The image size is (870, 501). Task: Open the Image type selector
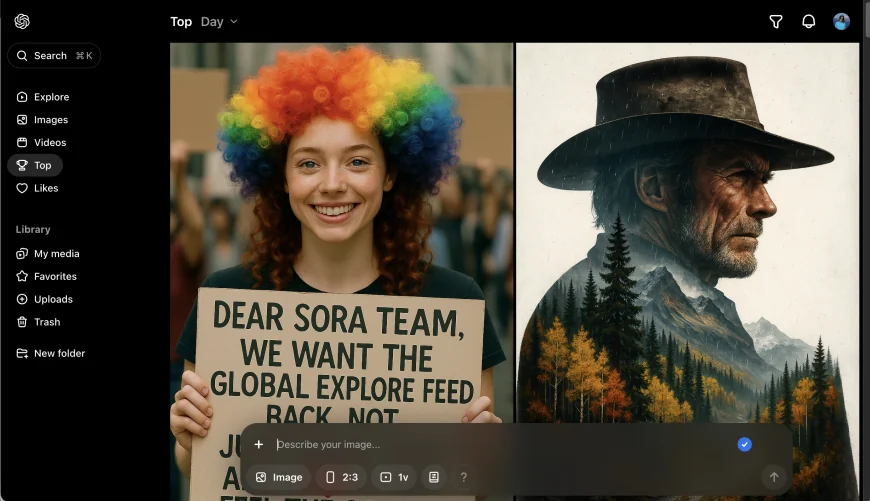[279, 477]
